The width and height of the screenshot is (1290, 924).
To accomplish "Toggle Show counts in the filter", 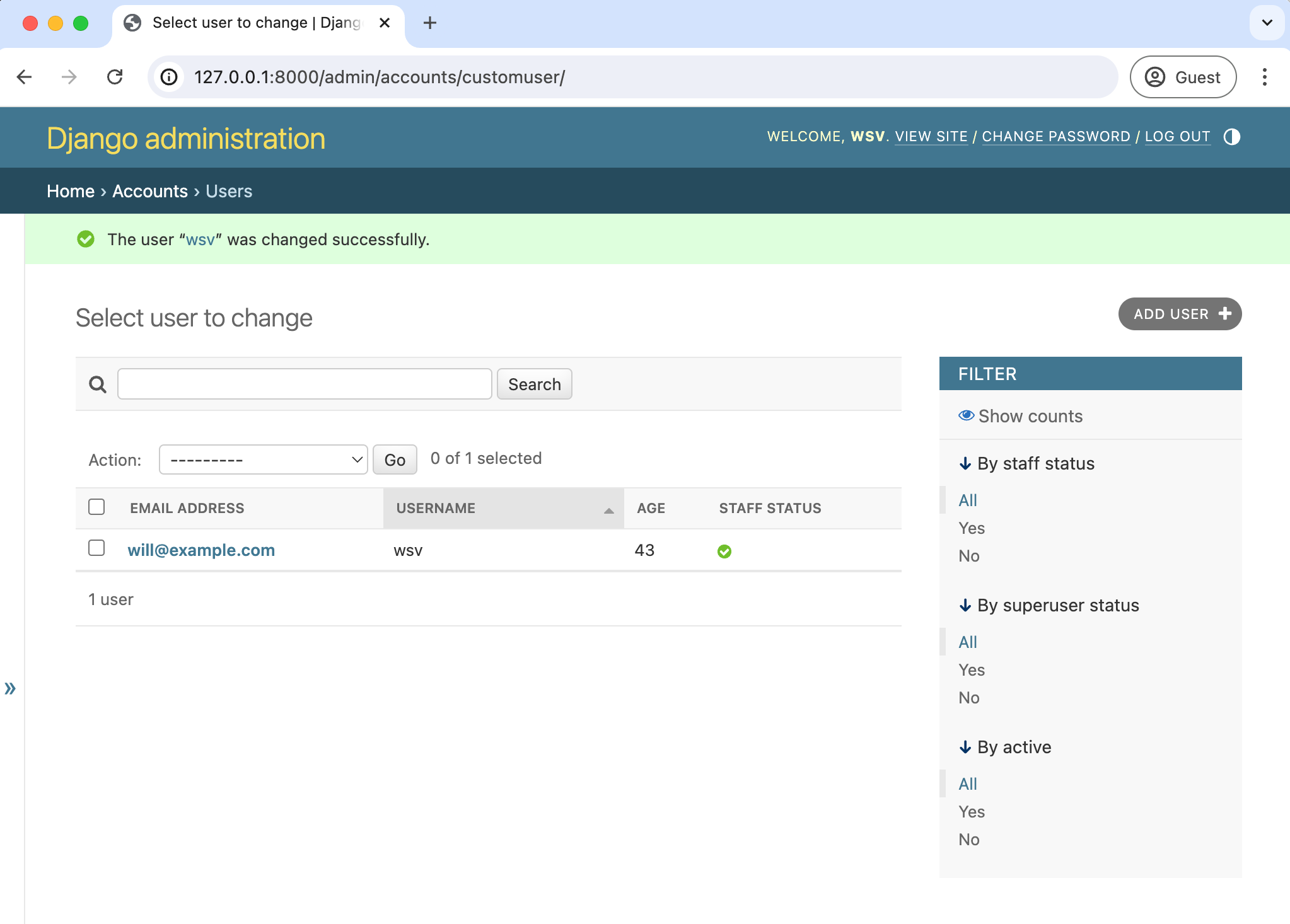I will click(x=1021, y=416).
